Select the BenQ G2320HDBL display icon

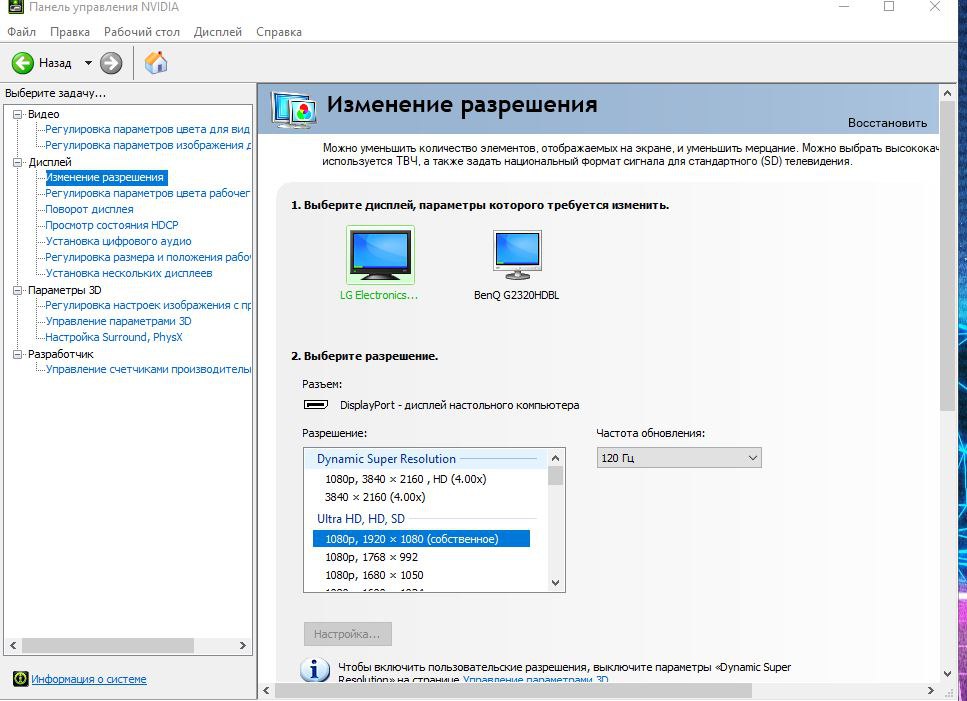pos(517,255)
